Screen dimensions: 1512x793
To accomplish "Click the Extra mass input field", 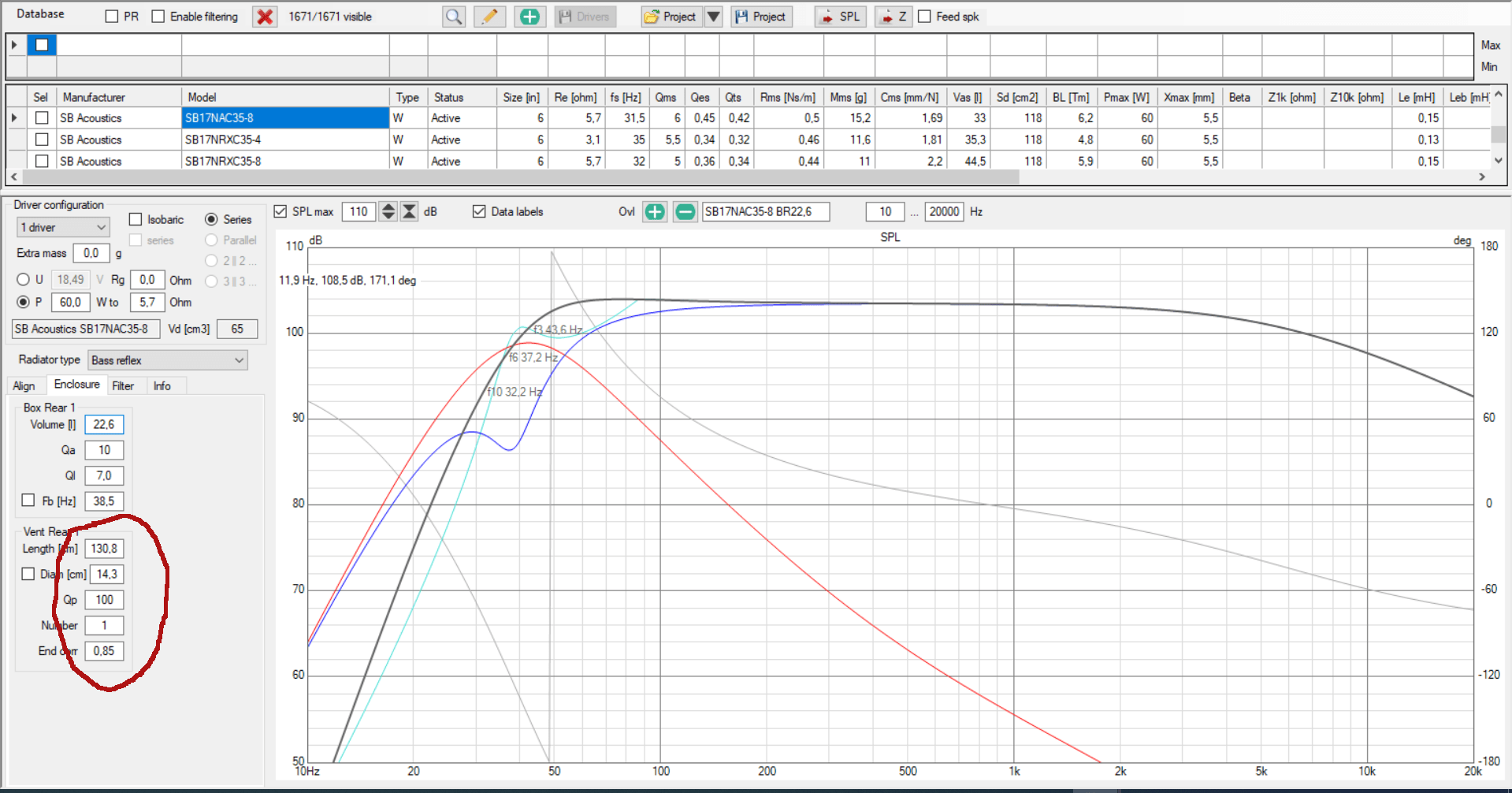I will [91, 253].
